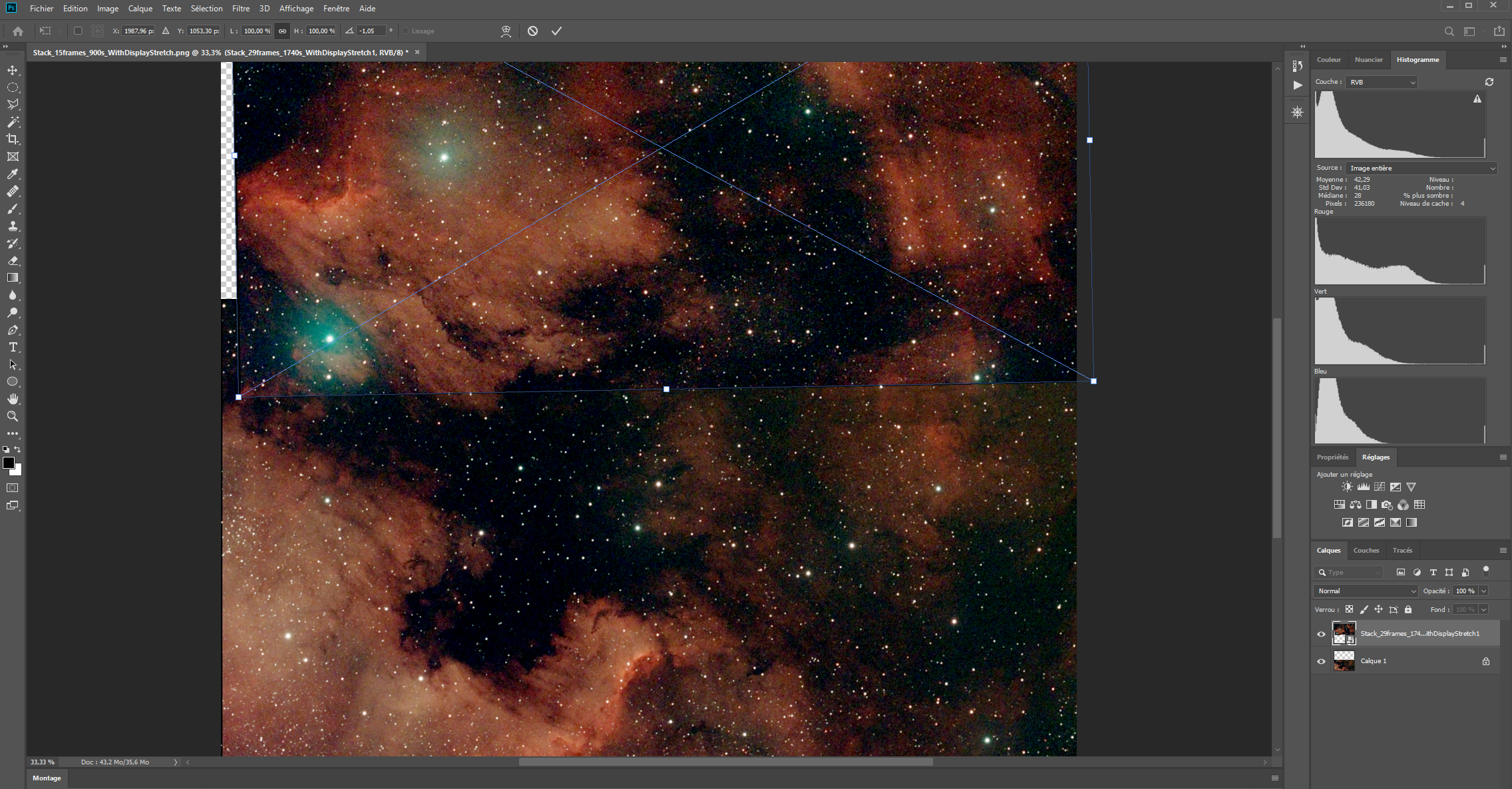
Task: Toggle the maintain aspect ratio link
Action: 282,31
